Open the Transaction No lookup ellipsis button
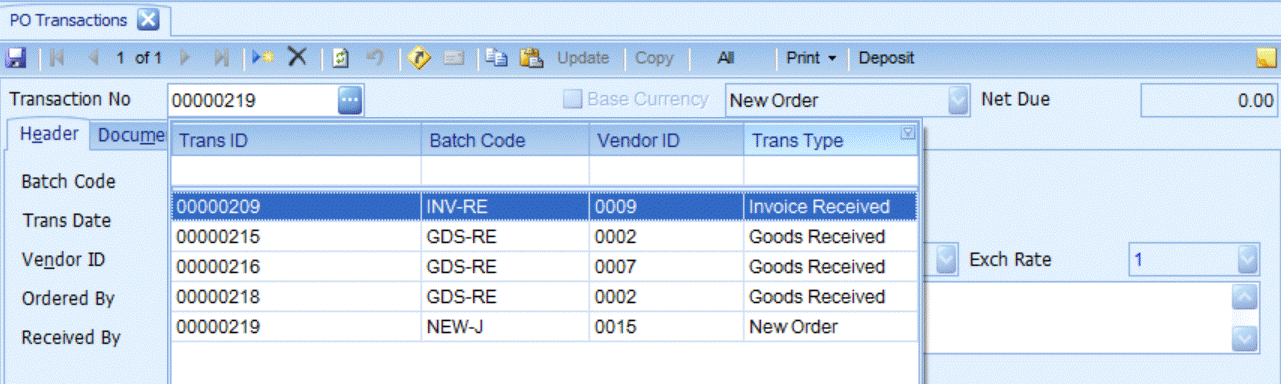This screenshot has height=384, width=1282. (349, 100)
